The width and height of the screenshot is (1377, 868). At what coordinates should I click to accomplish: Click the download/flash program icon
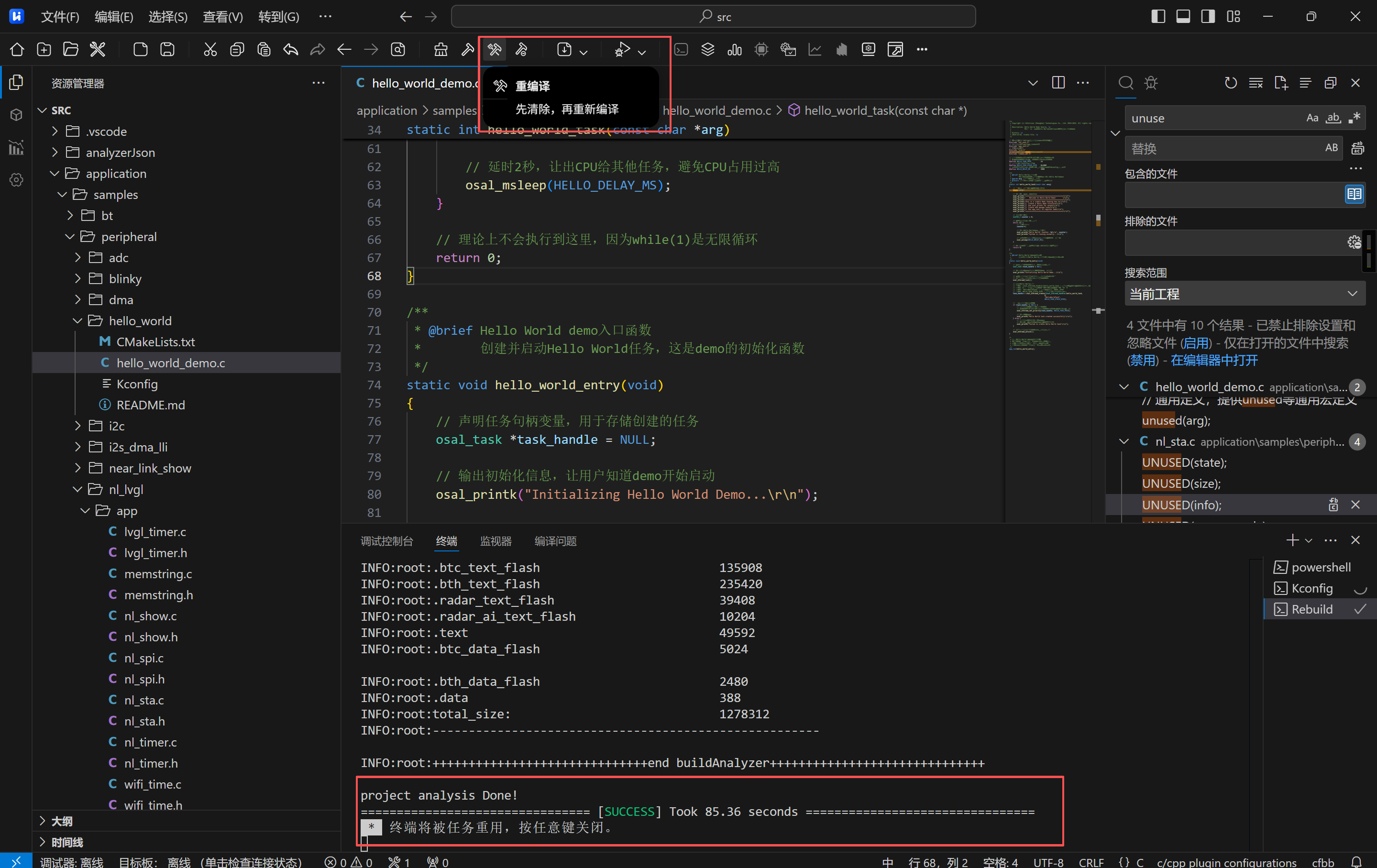tap(564, 49)
